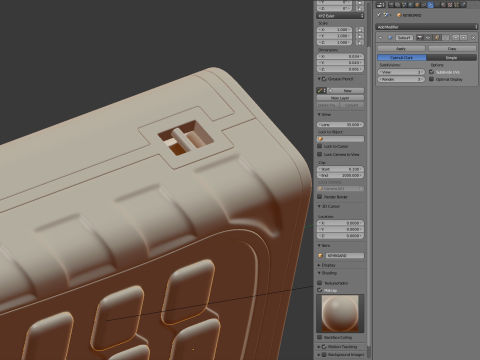Switch to the Material properties tab

(443, 5)
